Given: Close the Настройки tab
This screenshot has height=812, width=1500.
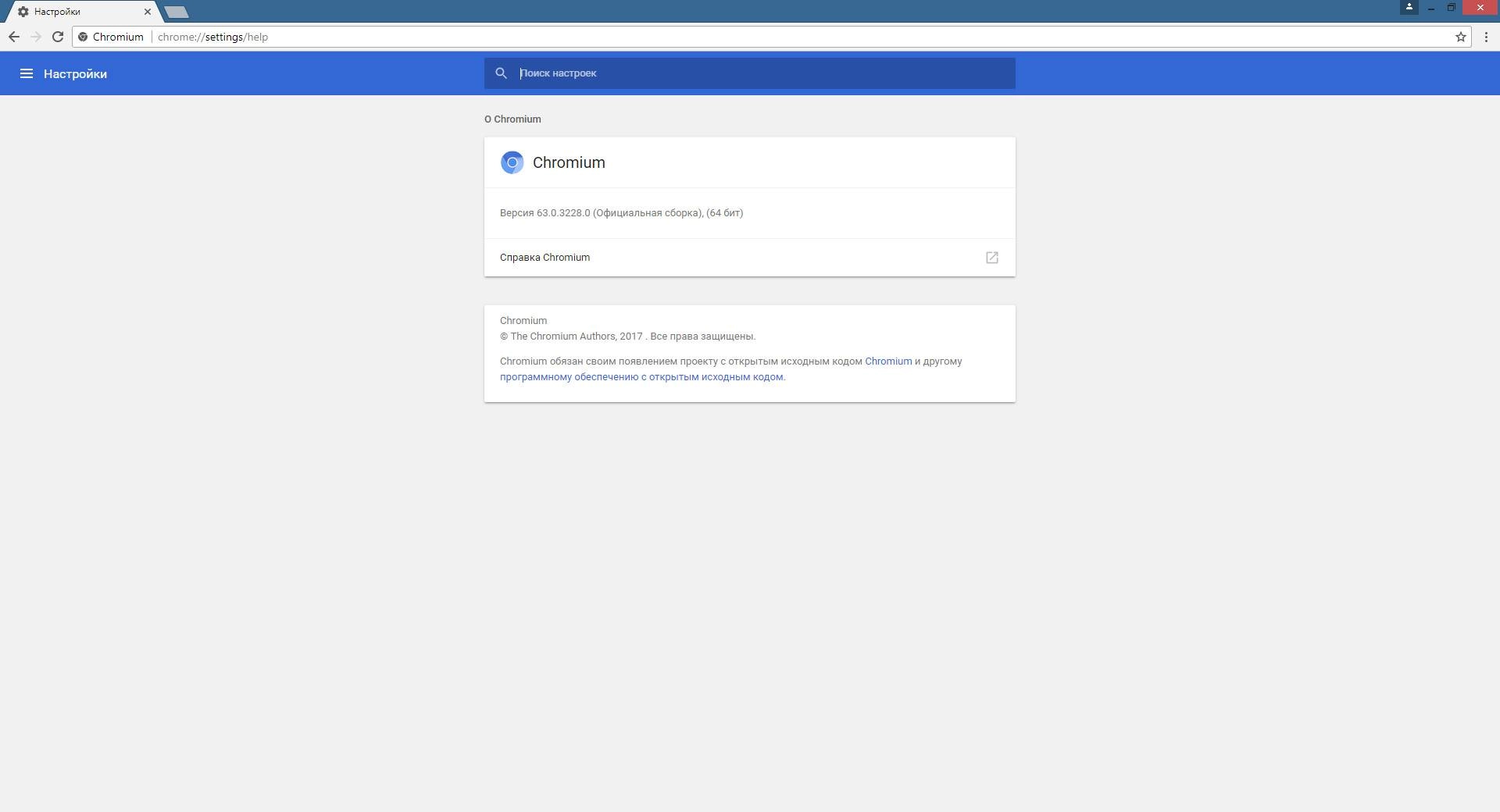Looking at the screenshot, I should pyautogui.click(x=147, y=12).
